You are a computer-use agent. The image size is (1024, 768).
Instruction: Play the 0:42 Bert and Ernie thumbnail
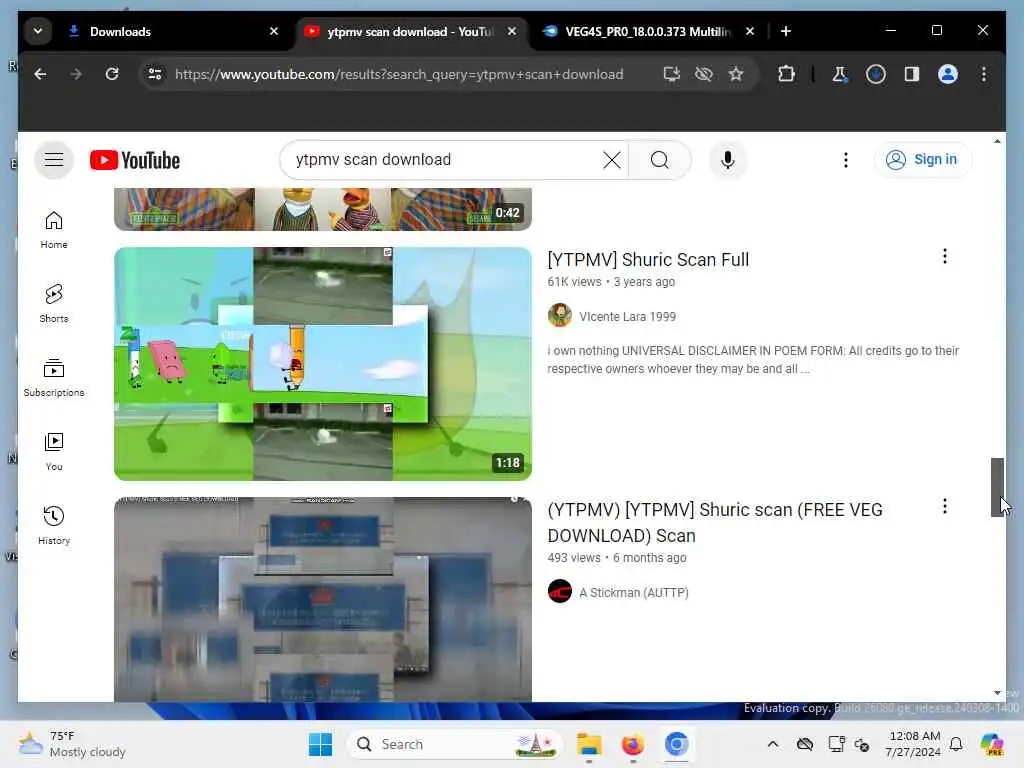pos(323,209)
